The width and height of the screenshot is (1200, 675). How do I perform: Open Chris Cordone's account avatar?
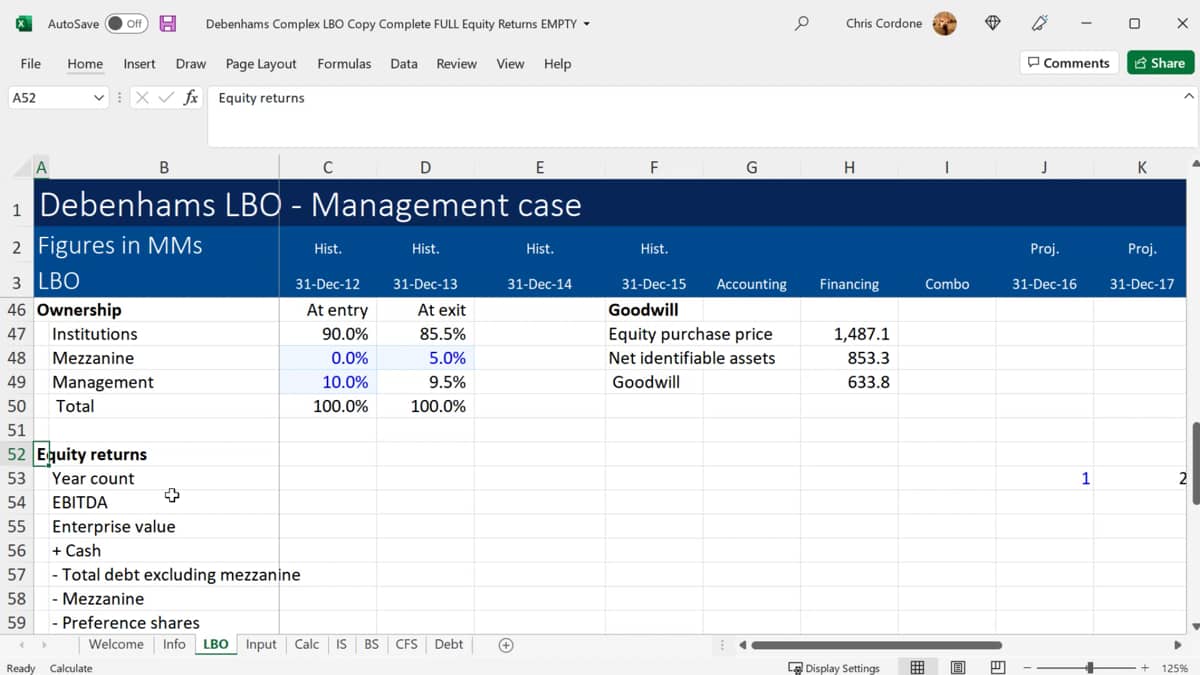coord(944,23)
